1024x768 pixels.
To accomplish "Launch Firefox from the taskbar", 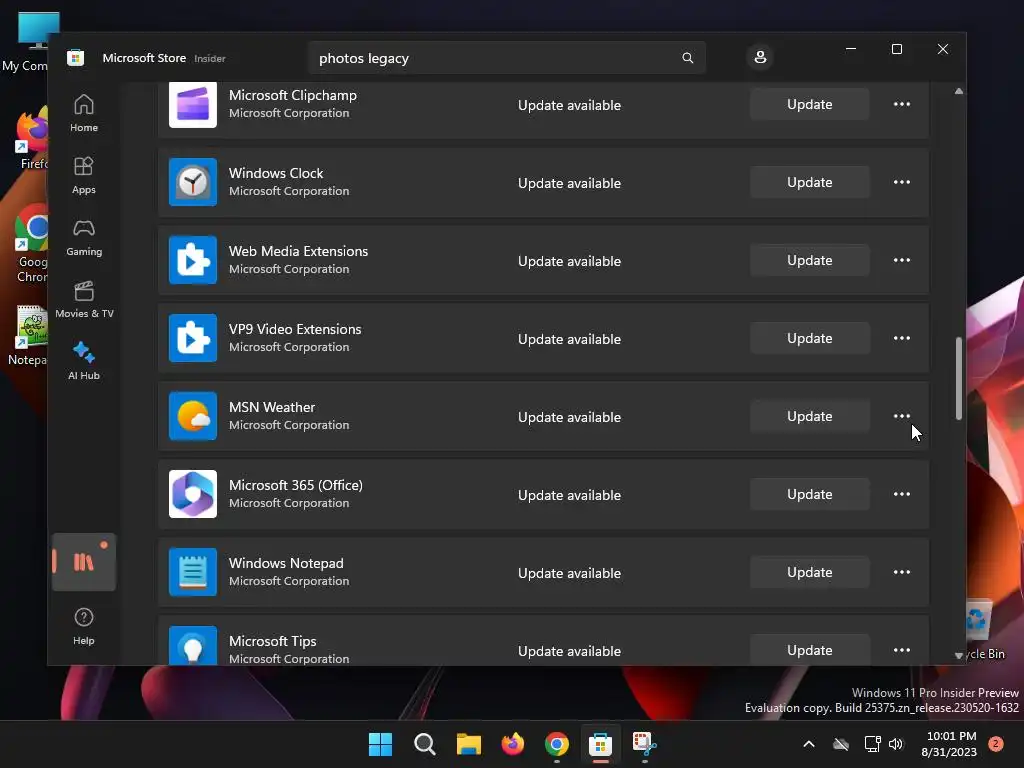I will tap(513, 744).
